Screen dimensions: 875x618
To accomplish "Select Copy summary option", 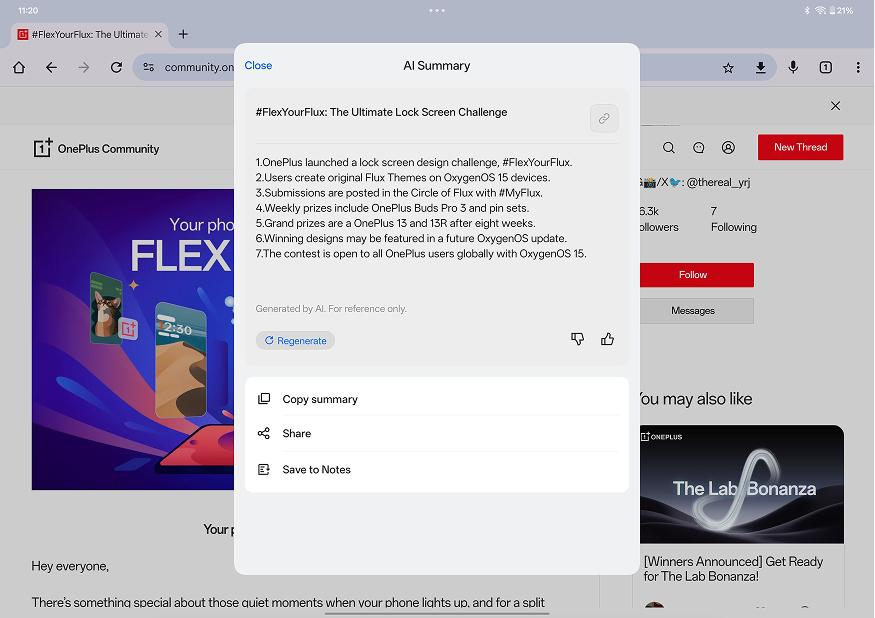I will point(320,399).
